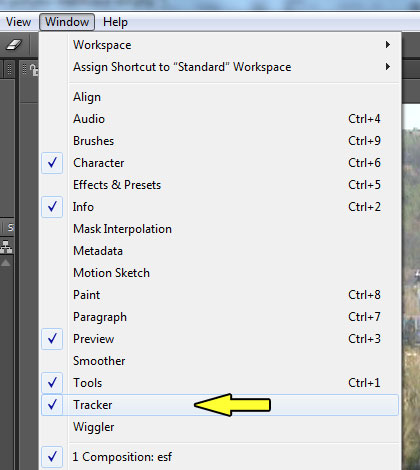This screenshot has height=470, width=420.
Task: Uncheck the Character panel checkmark
Action: [52, 163]
